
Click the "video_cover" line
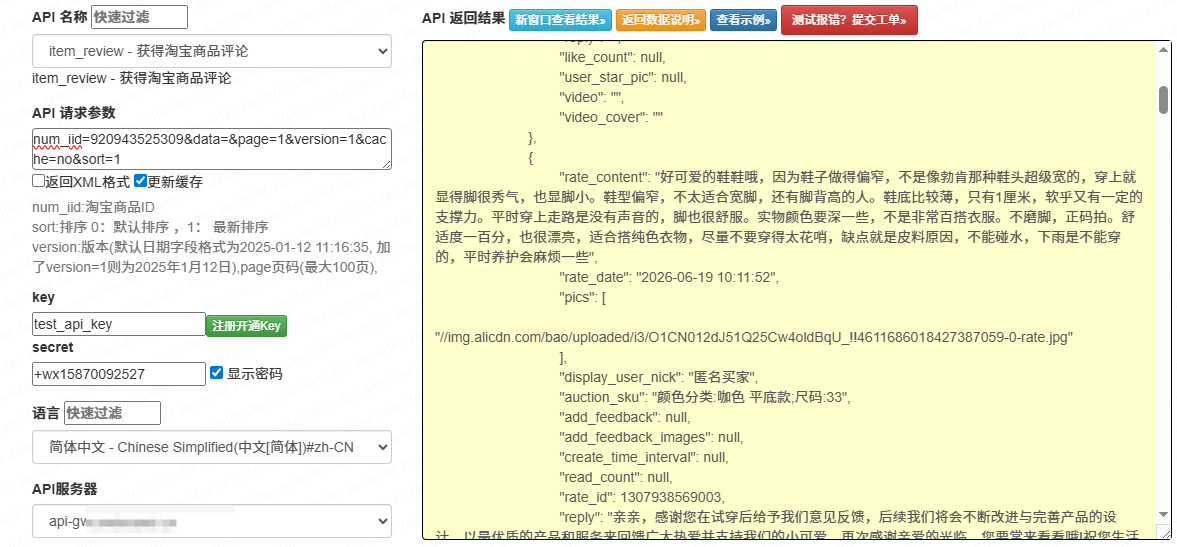[613, 117]
